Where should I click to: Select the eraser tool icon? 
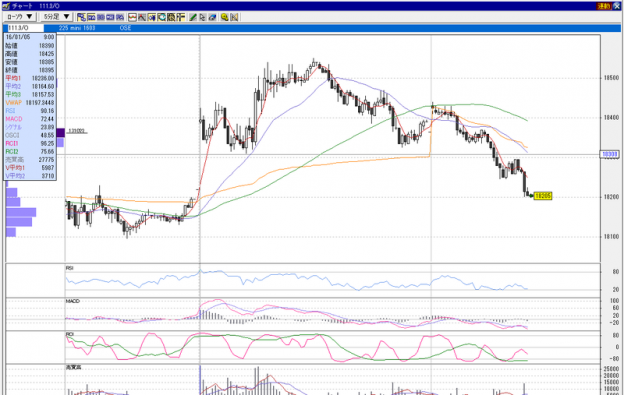[x=213, y=17]
